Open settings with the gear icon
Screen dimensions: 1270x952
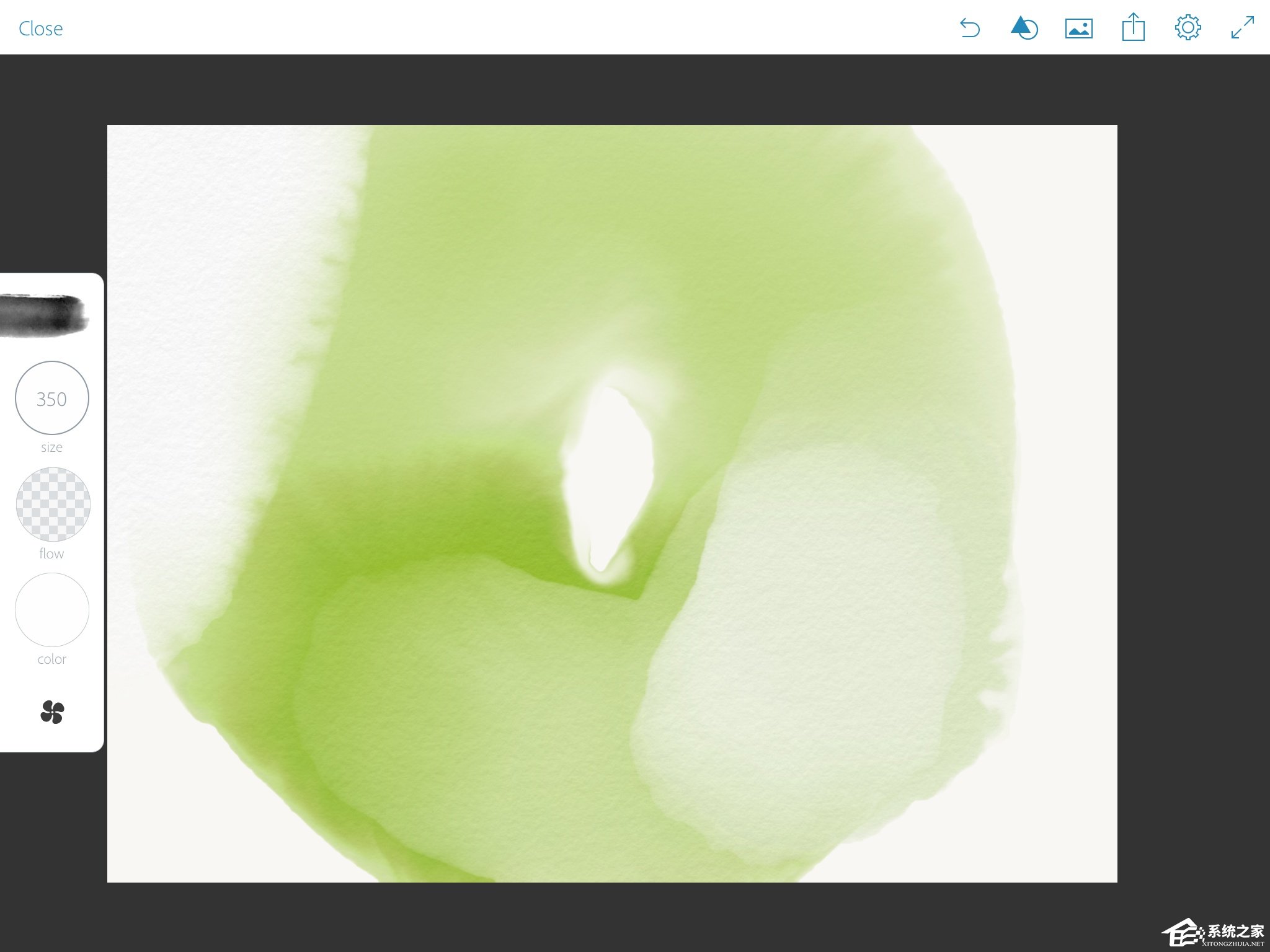1188,28
